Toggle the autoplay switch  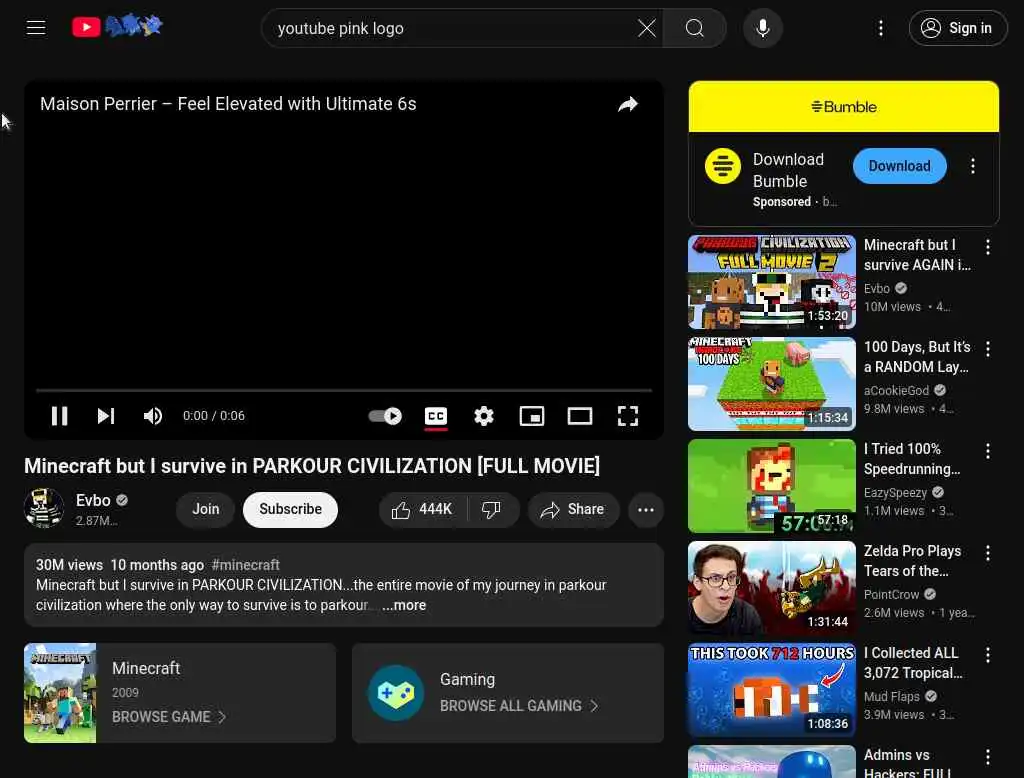[x=385, y=416]
